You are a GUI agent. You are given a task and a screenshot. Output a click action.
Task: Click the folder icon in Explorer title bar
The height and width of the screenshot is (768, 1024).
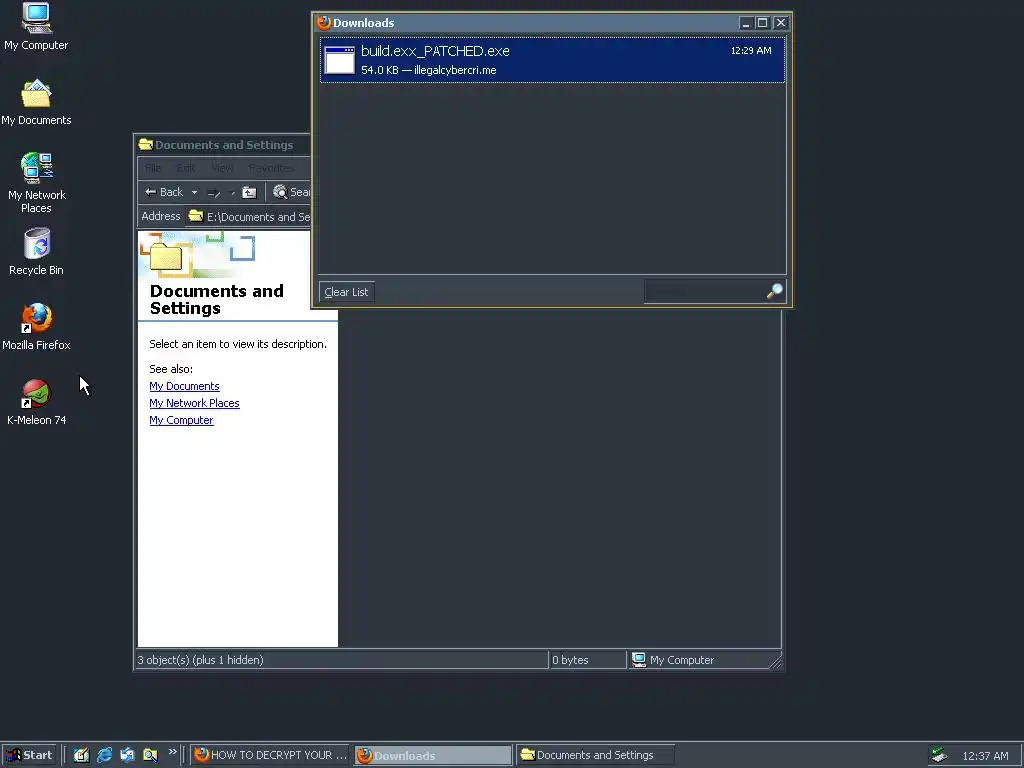146,144
